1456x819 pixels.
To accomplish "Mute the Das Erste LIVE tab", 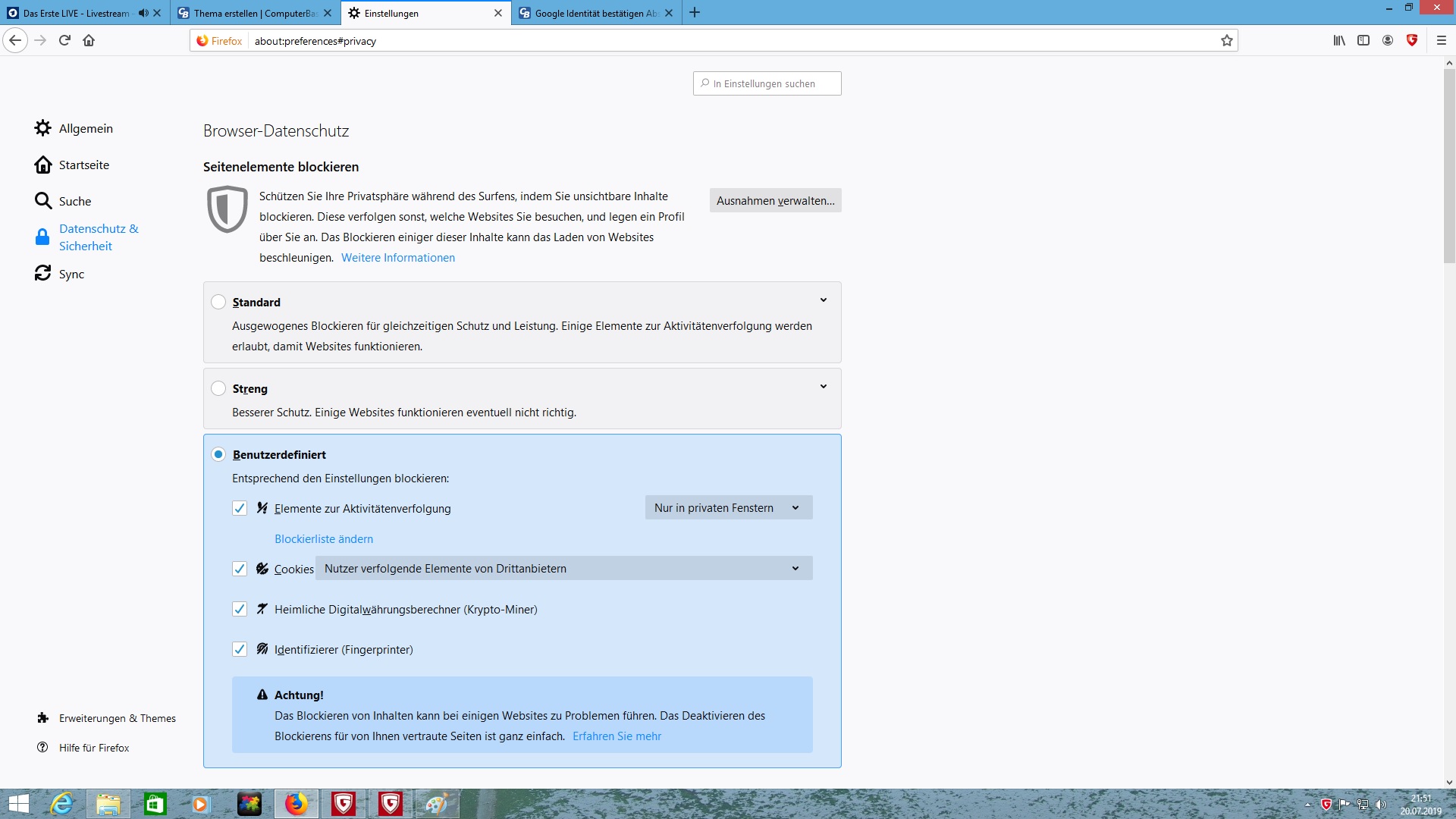I will click(143, 13).
